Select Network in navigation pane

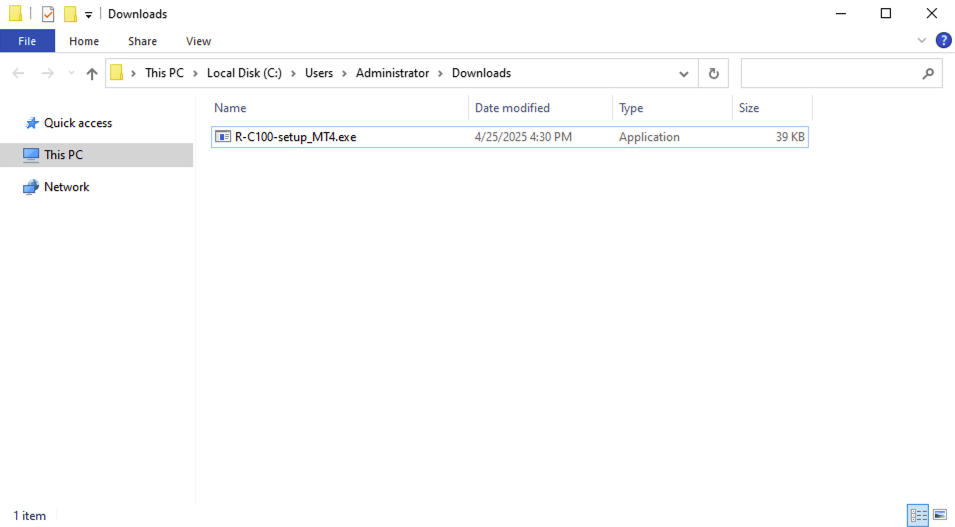(x=66, y=187)
